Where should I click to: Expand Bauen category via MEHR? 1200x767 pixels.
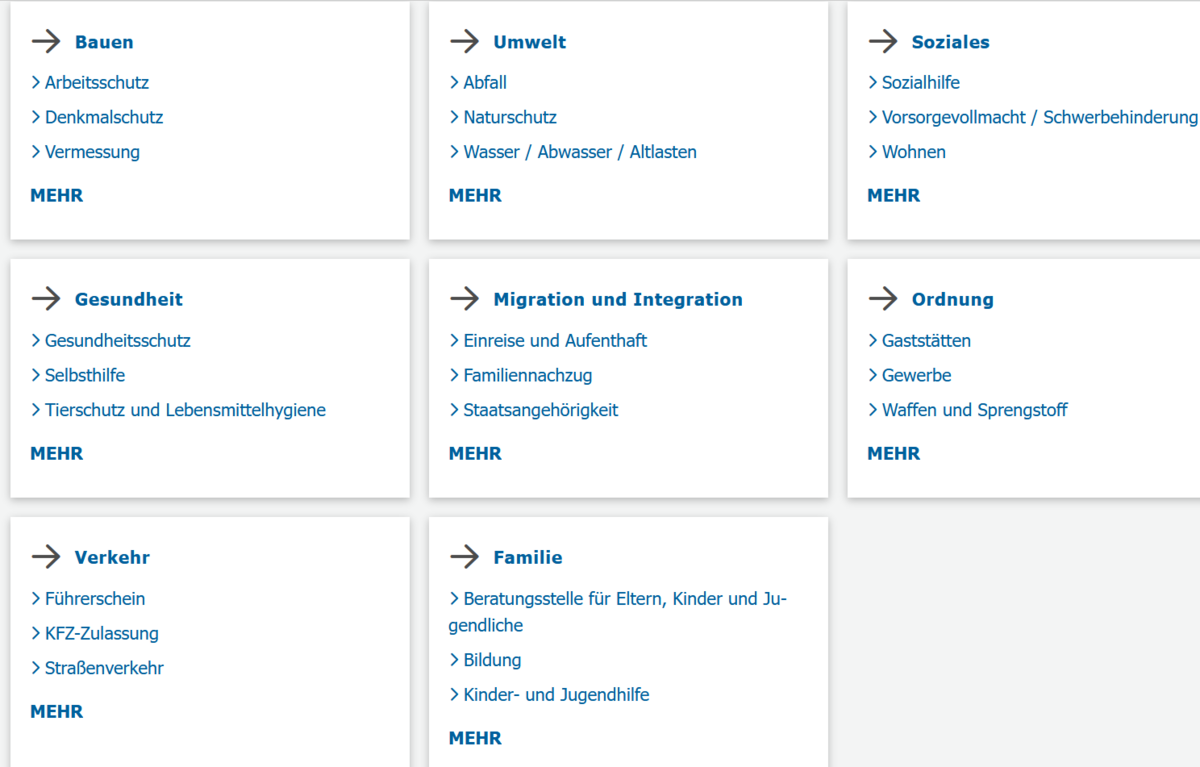point(57,196)
